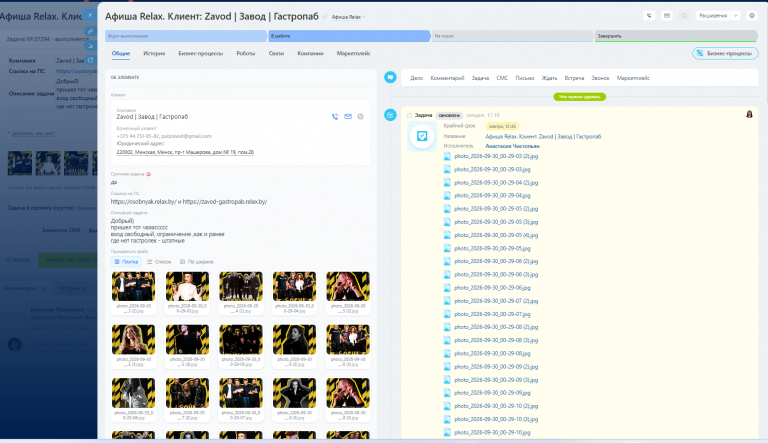768x443 pixels.
Task: Click file icon for photo_2026-09-30_00-29-03 (2).jpg
Action: [x=447, y=156]
